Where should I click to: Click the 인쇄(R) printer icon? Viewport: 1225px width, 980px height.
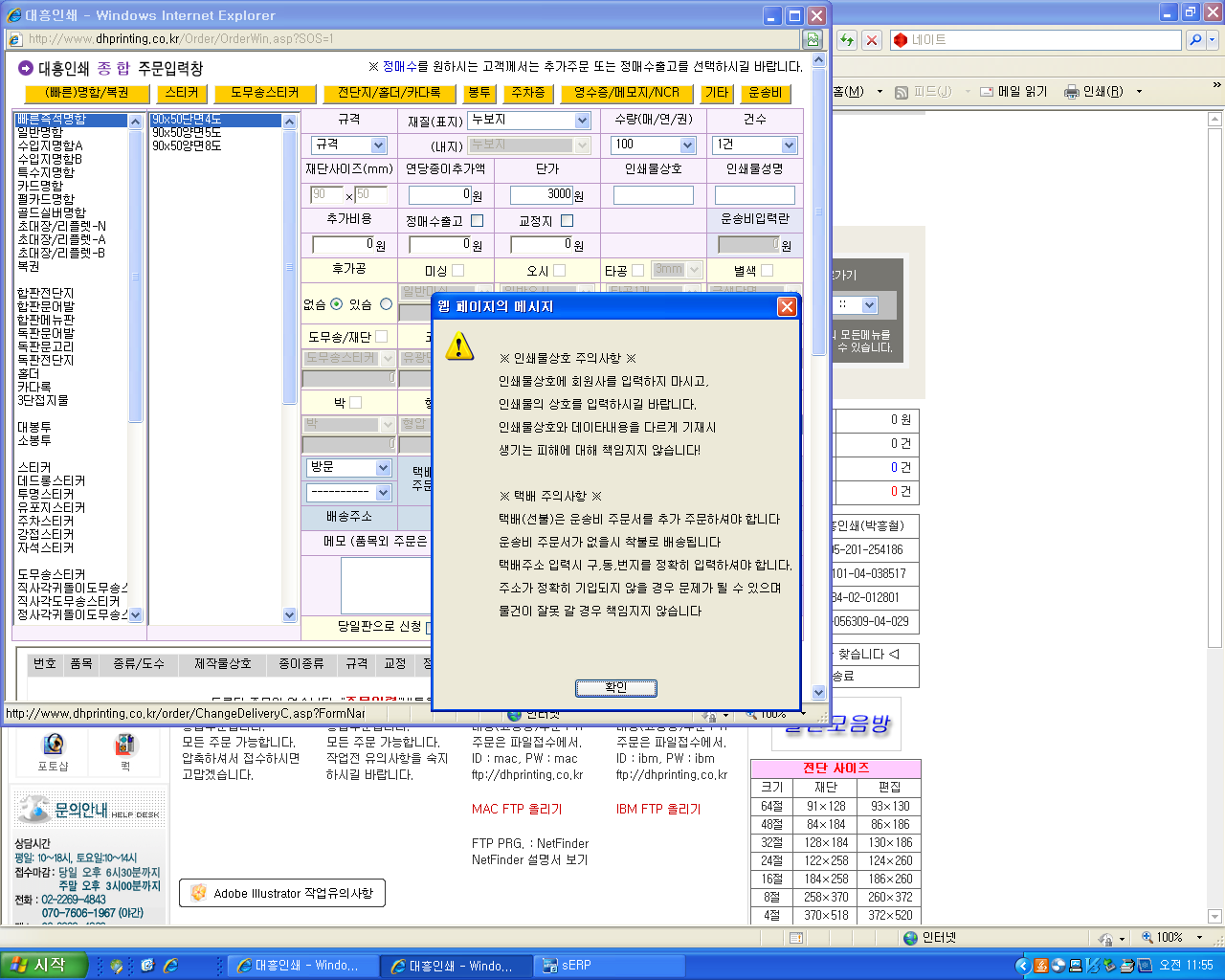pyautogui.click(x=1072, y=92)
